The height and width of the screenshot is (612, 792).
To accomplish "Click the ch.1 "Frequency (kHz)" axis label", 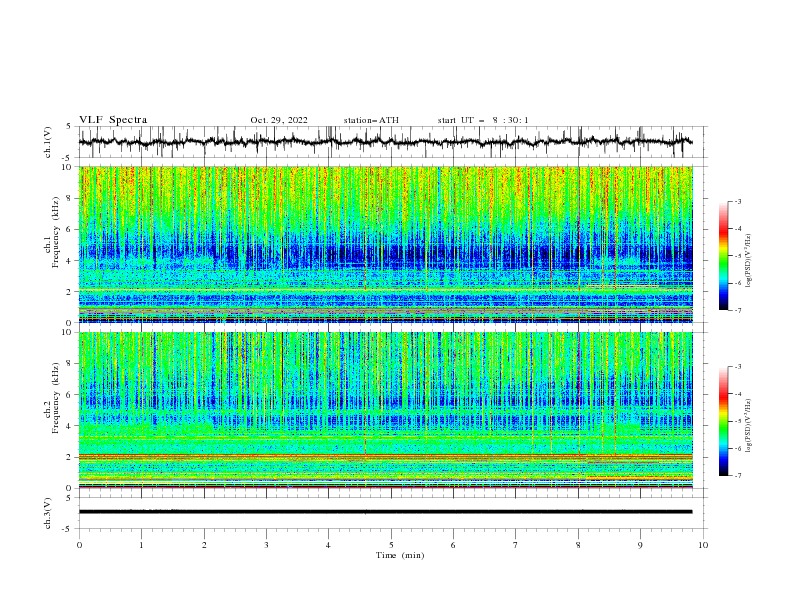I will tap(56, 233).
